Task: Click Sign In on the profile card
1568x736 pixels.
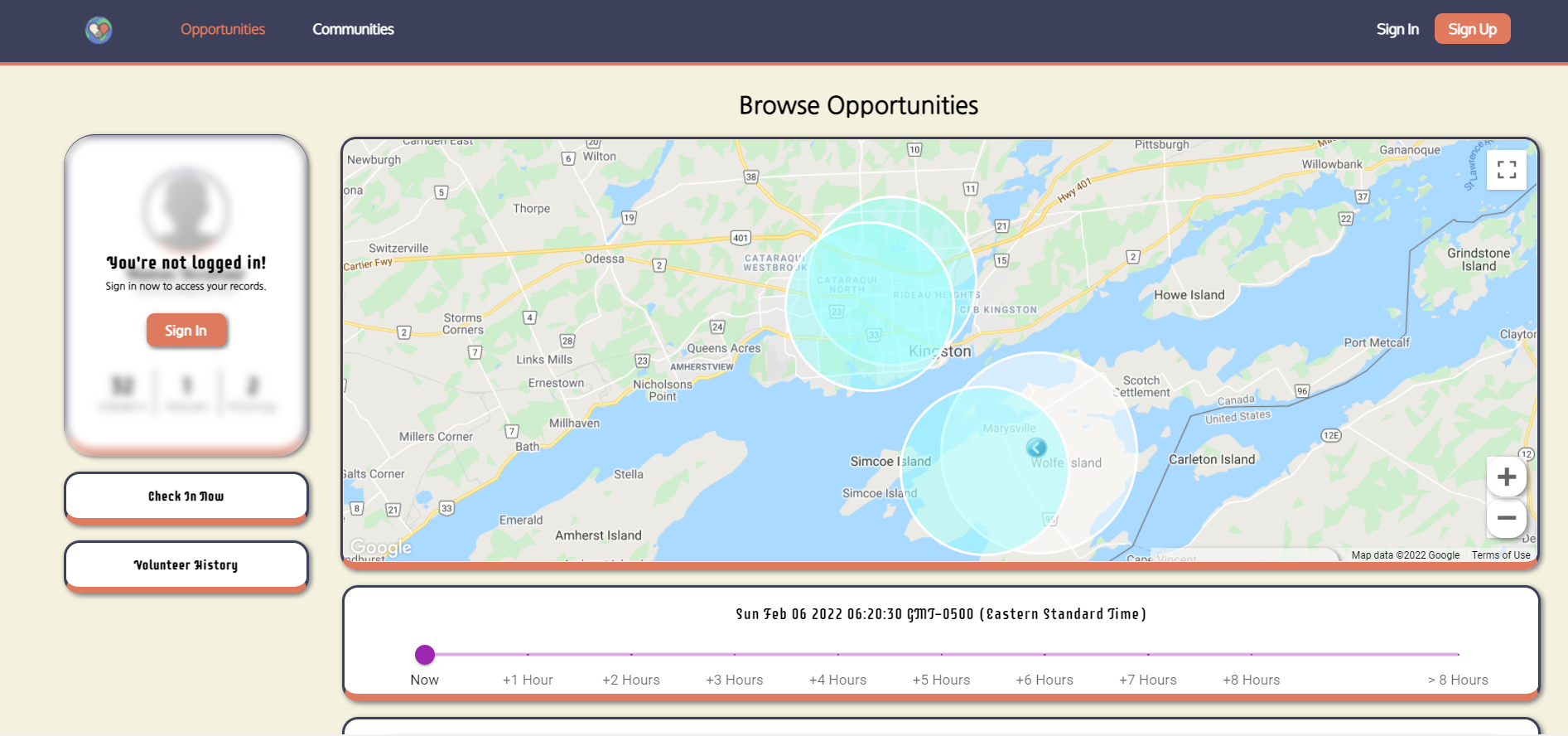Action: click(186, 331)
